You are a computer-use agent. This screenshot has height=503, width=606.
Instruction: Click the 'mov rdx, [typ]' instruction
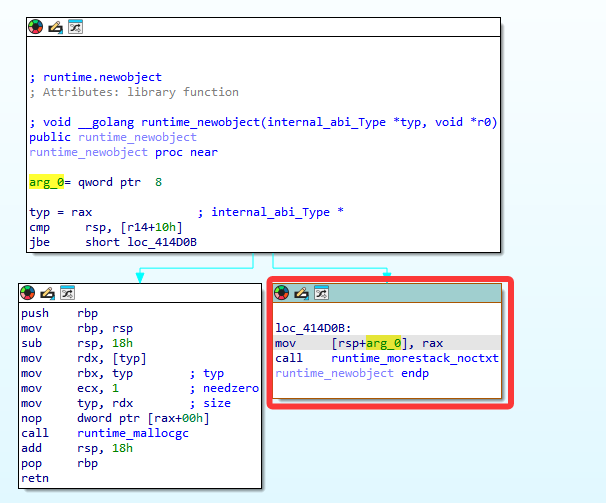click(x=83, y=358)
